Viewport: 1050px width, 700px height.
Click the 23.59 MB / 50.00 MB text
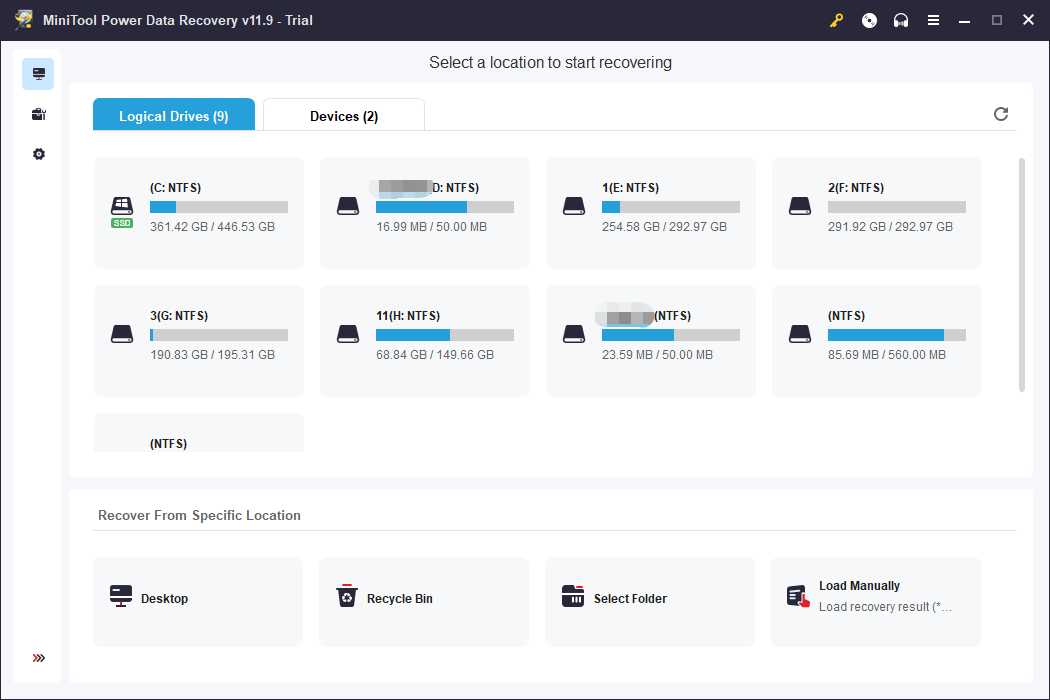pos(657,354)
